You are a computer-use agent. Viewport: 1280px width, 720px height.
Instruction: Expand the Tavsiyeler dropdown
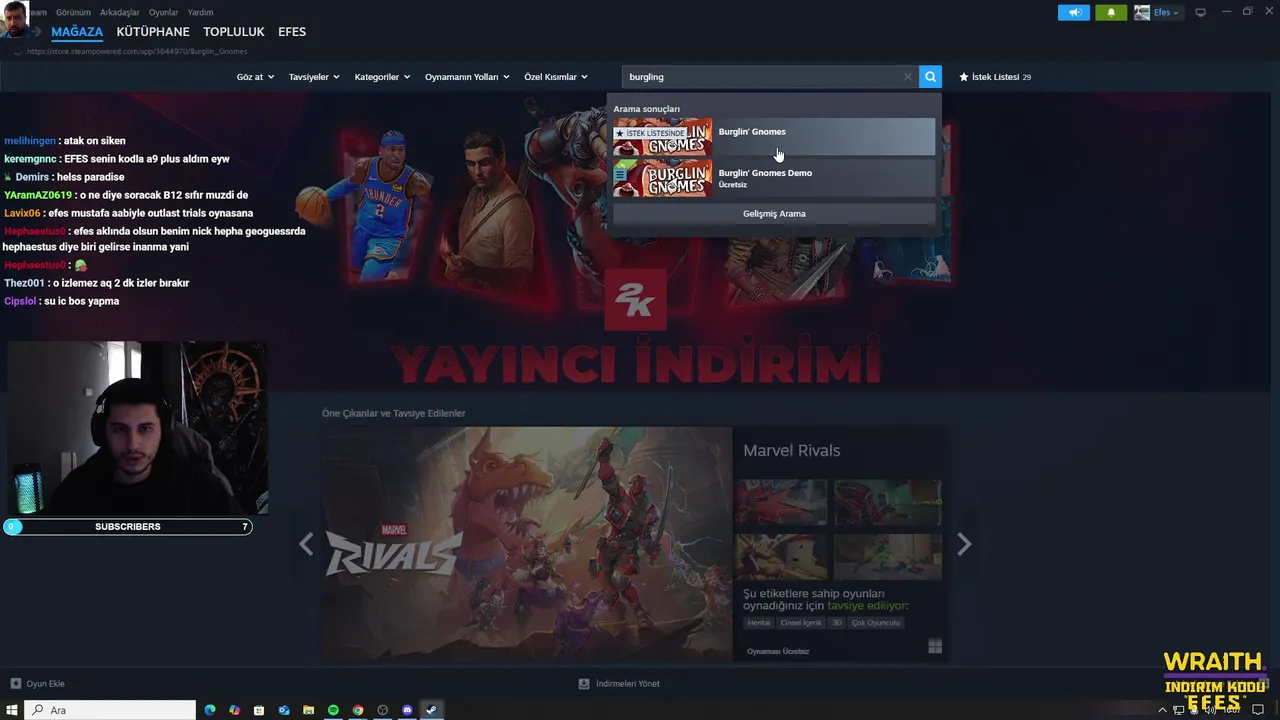pos(314,77)
